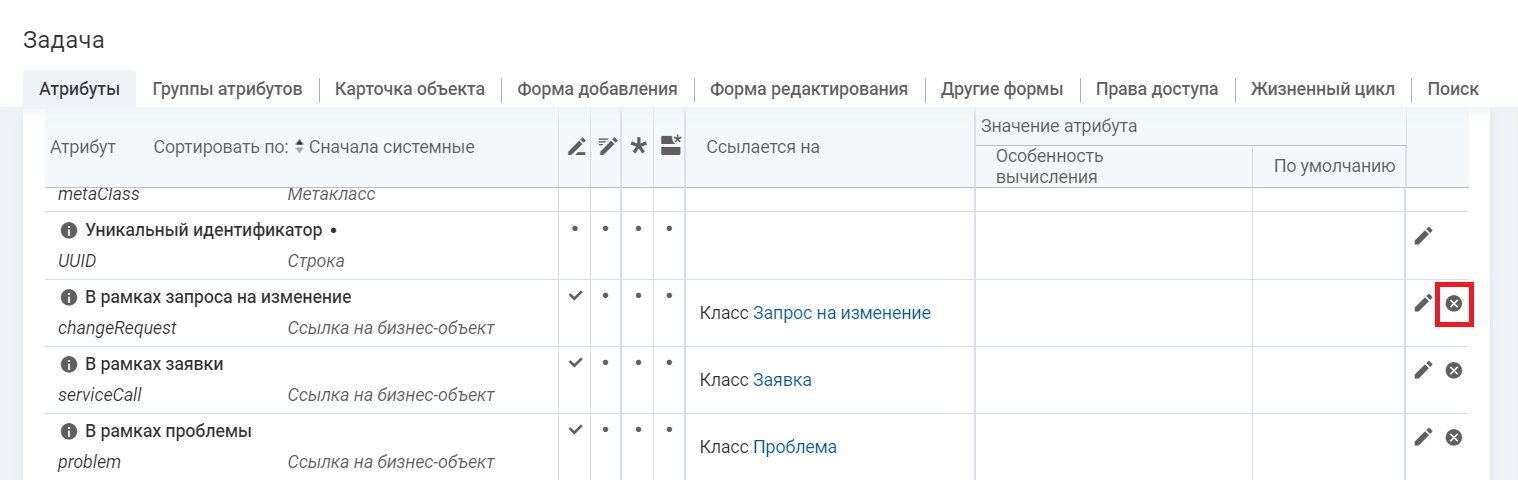Show info for В рамках заявки
Image resolution: width=1518 pixels, height=480 pixels.
click(69, 364)
